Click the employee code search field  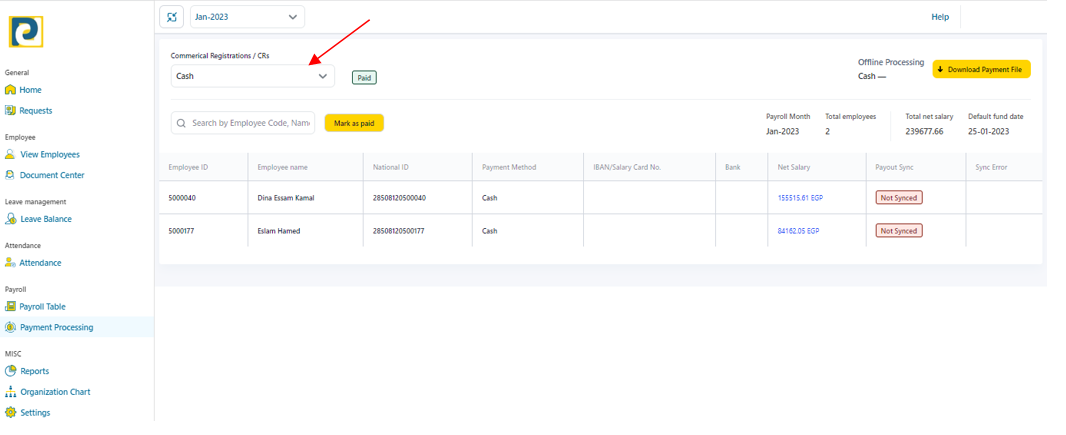coord(249,123)
